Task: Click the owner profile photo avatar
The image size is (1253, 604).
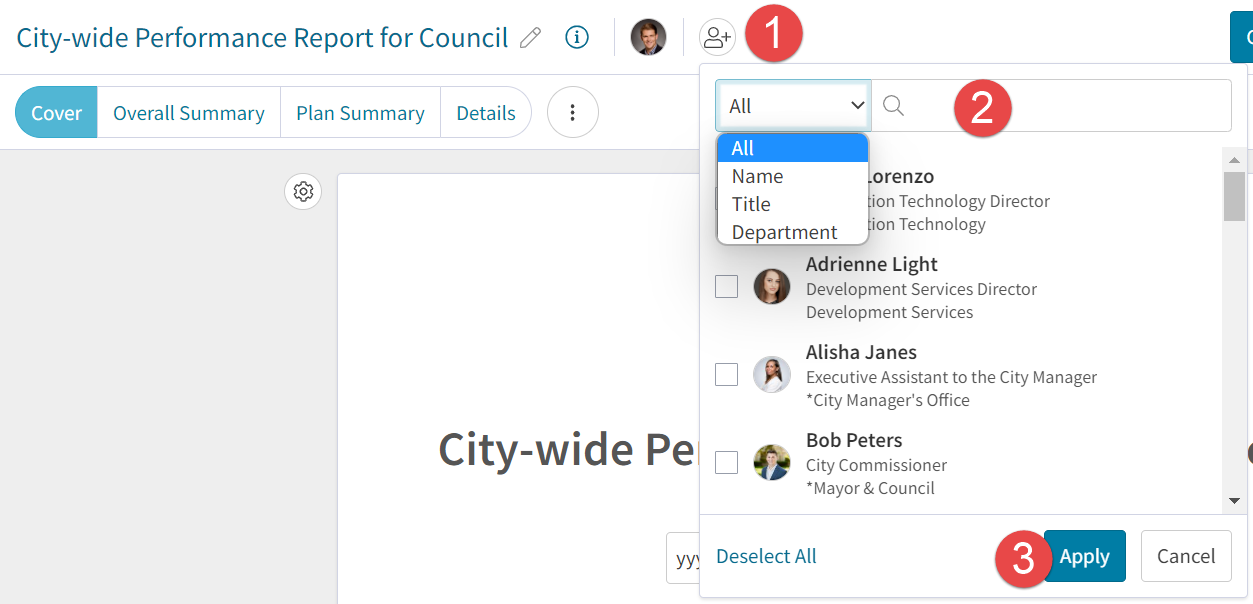Action: tap(648, 37)
